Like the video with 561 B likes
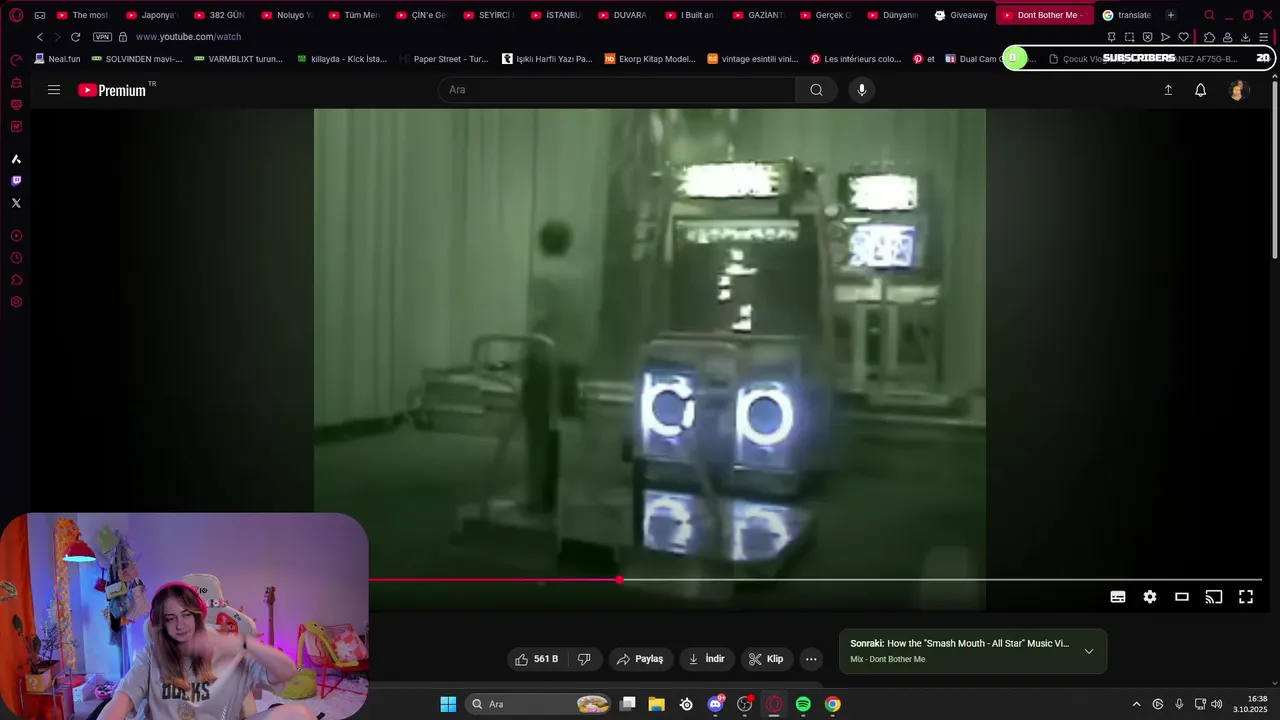The image size is (1280, 720). pos(536,659)
